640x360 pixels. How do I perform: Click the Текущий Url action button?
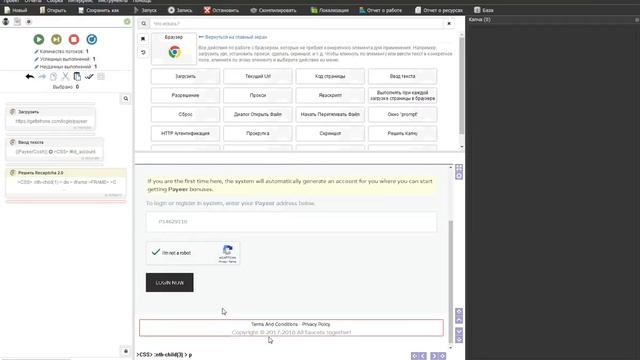point(258,76)
